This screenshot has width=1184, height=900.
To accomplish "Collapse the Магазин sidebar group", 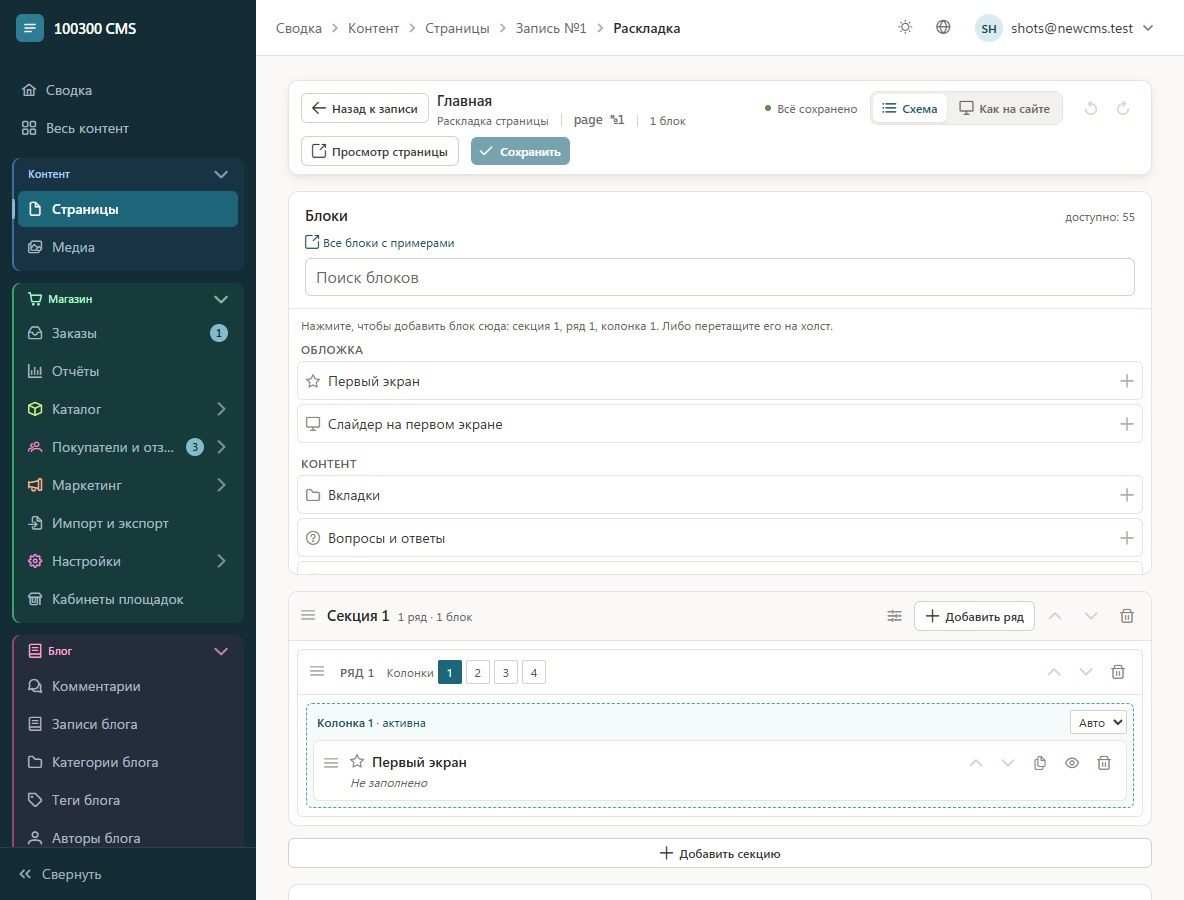I will click(220, 299).
